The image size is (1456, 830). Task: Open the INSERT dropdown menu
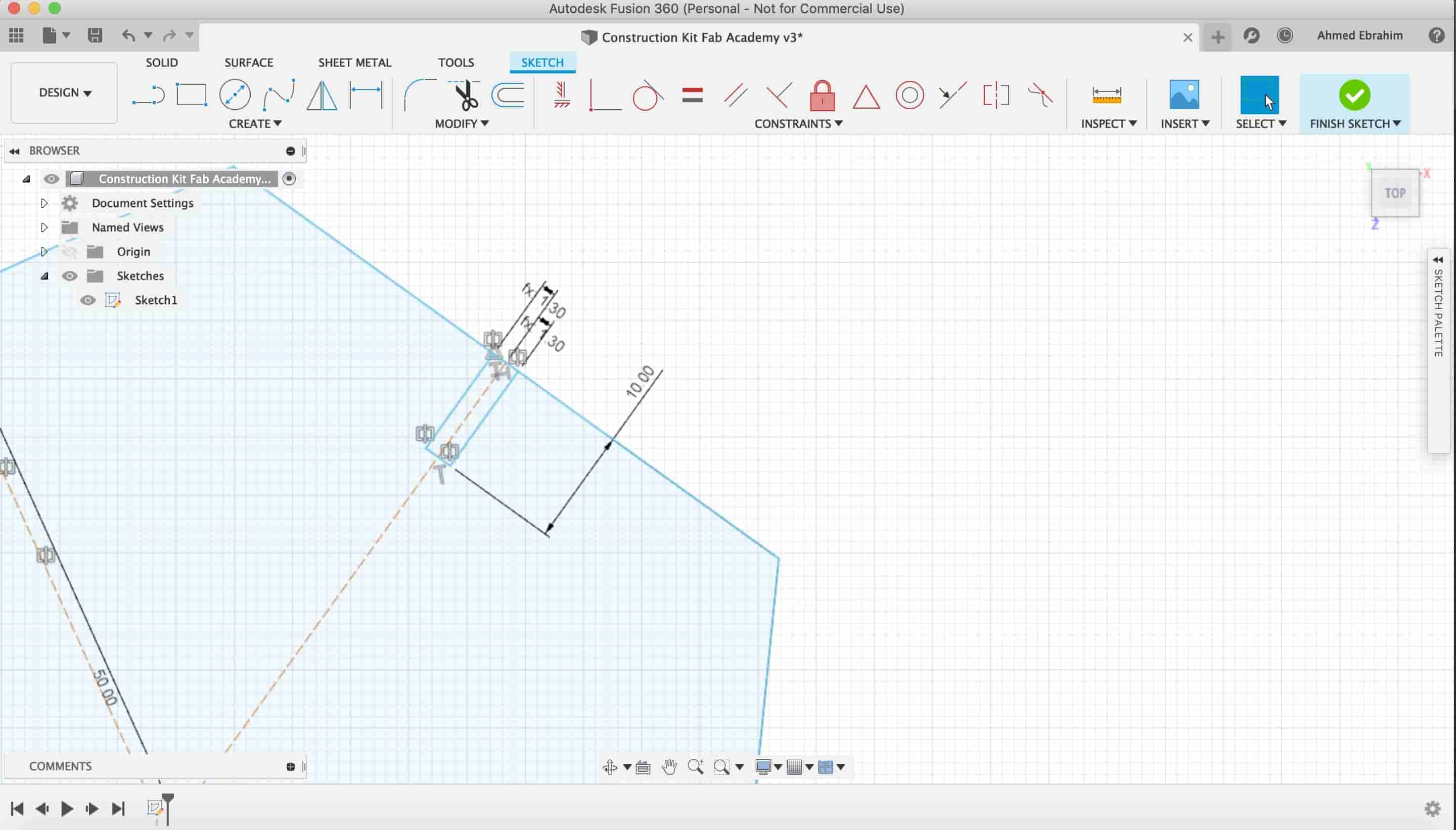click(x=1185, y=124)
